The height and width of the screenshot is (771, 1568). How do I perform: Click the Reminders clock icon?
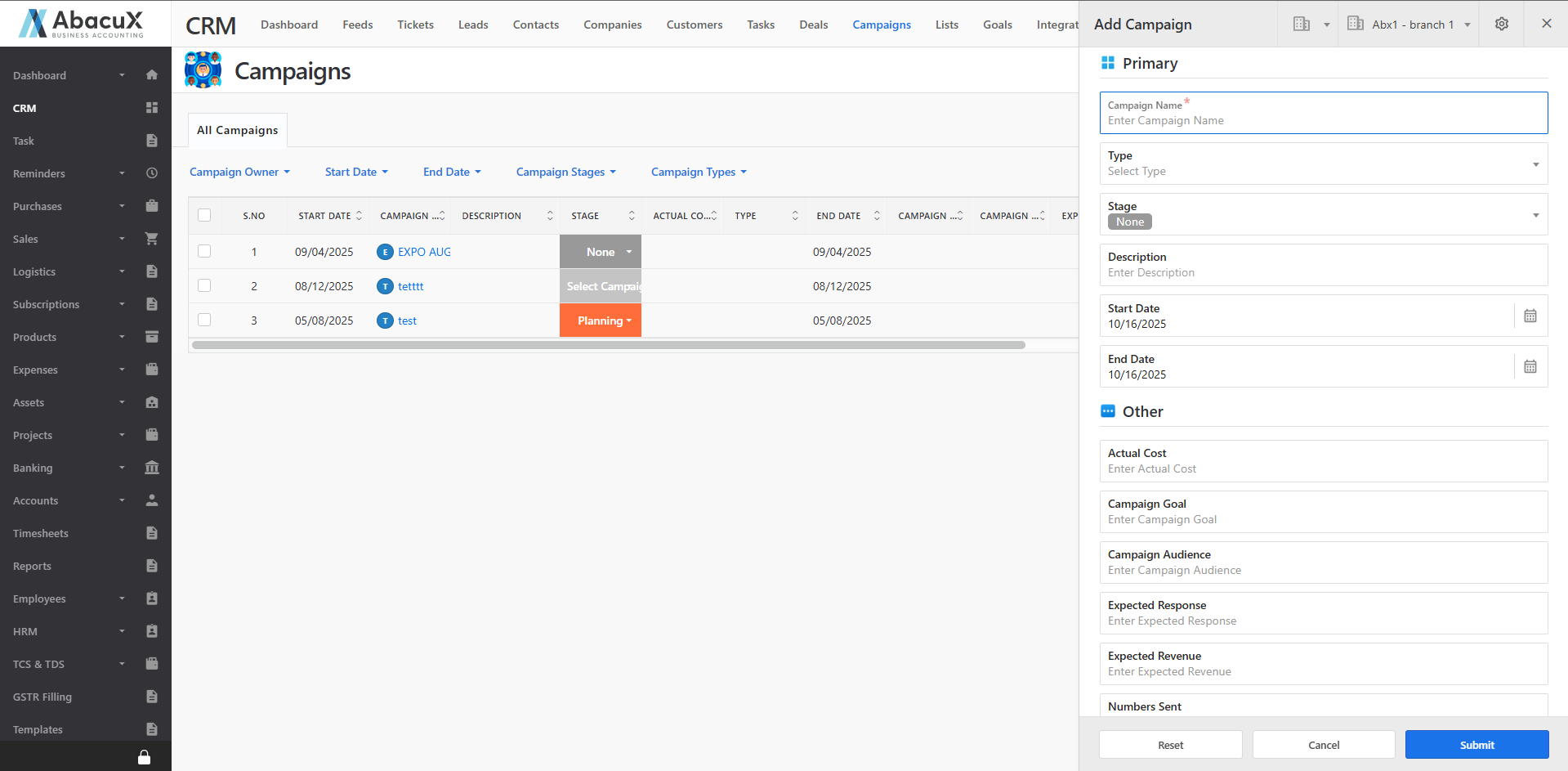coord(151,173)
